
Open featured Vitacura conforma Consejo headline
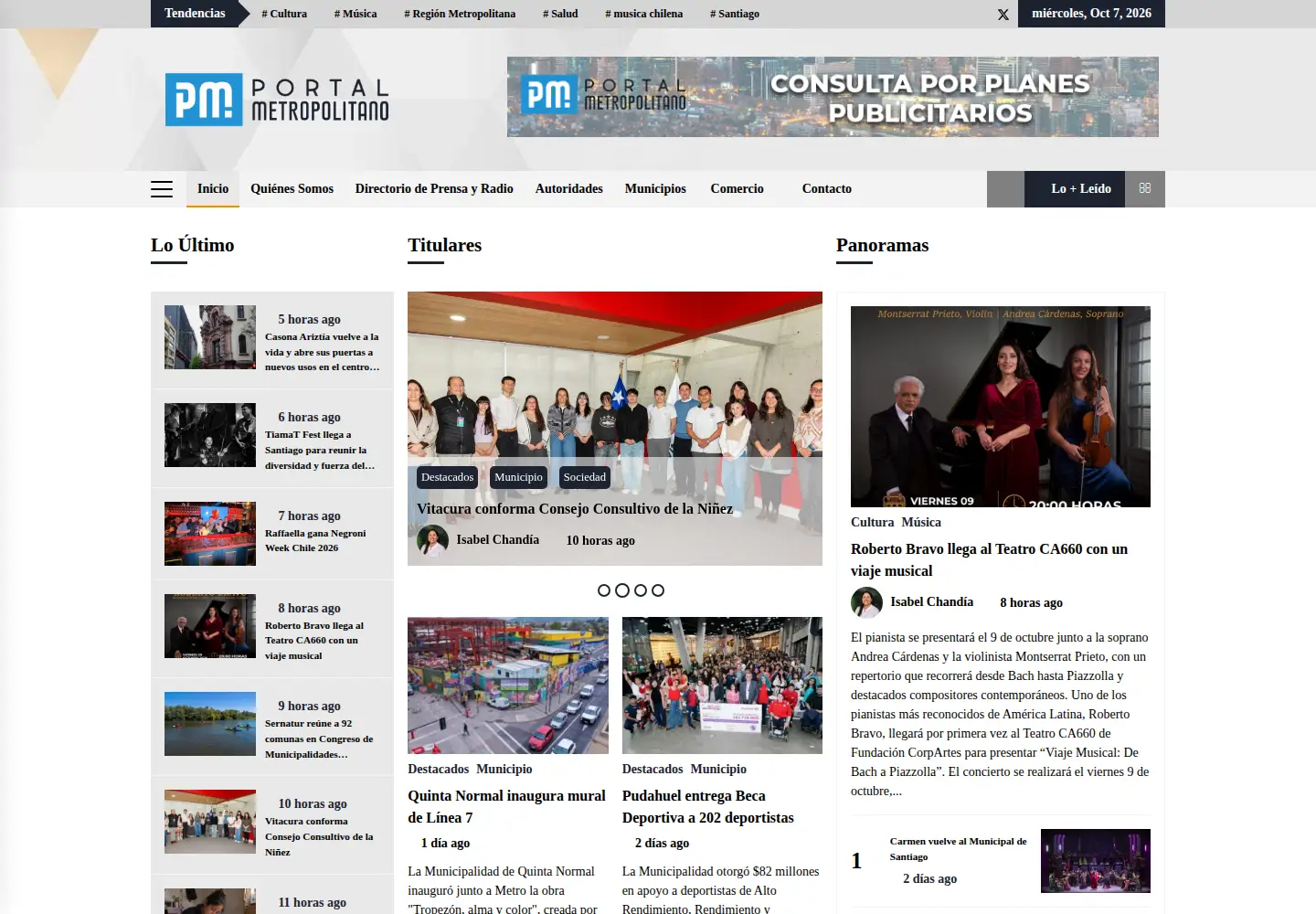coord(575,509)
